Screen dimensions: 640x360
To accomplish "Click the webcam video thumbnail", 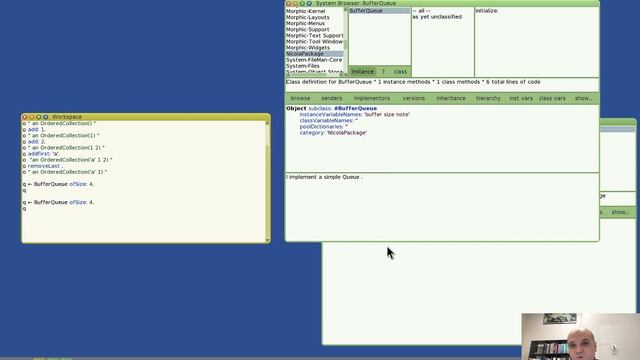I will (580, 336).
